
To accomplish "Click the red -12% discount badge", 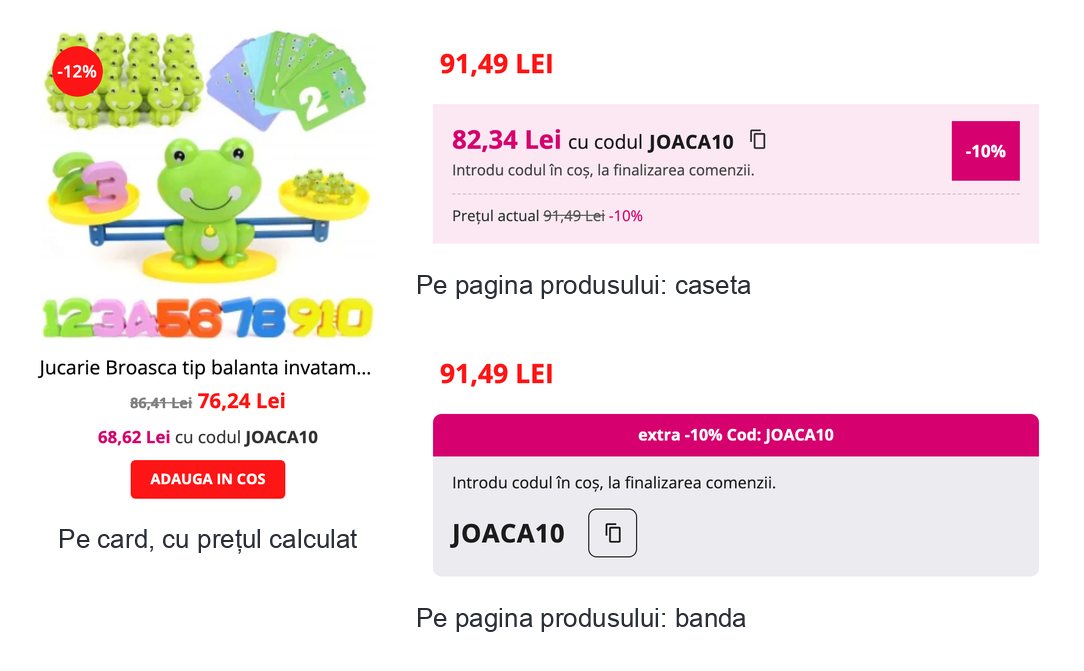I will point(77,71).
